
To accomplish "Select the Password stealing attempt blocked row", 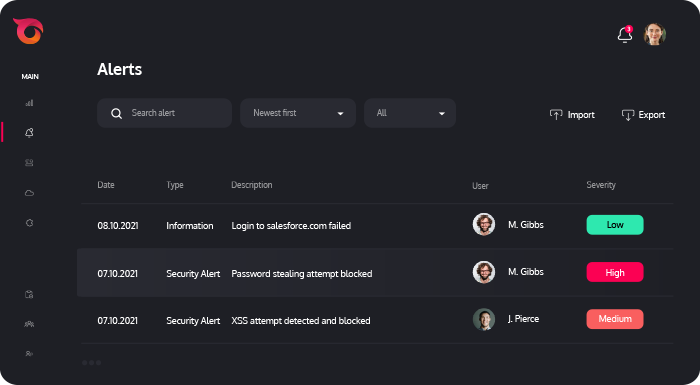I will pyautogui.click(x=375, y=272).
